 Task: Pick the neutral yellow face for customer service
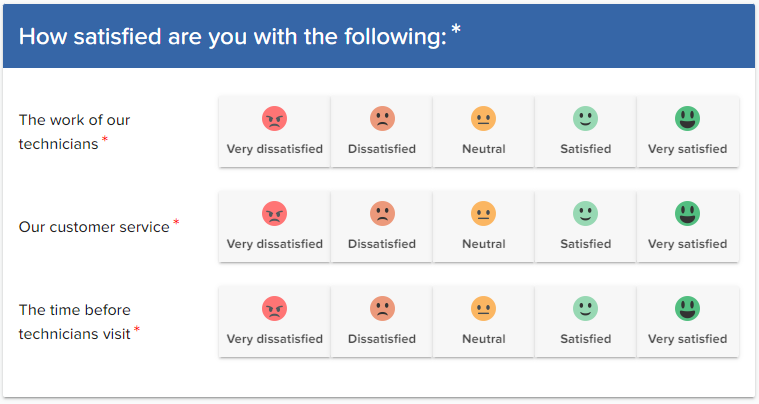tap(484, 213)
